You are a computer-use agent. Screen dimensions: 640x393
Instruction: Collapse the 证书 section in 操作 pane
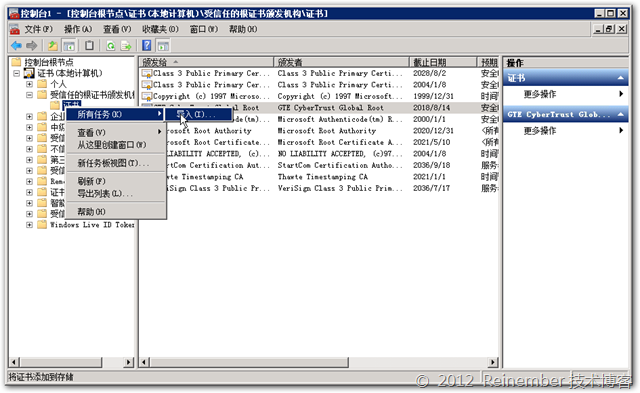[621, 78]
